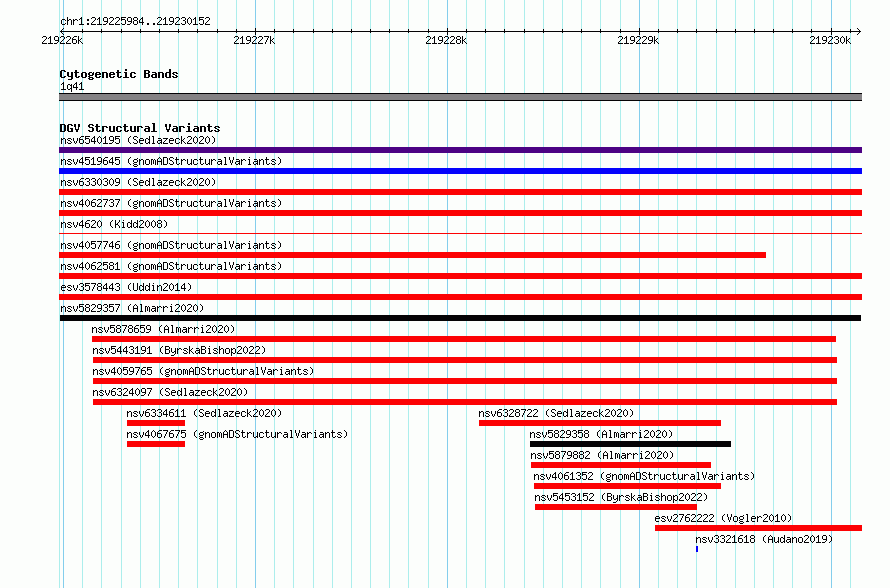The width and height of the screenshot is (890, 588).
Task: Select the nsv5878659 (Almarri2020) bar
Action: pyautogui.click(x=464, y=339)
